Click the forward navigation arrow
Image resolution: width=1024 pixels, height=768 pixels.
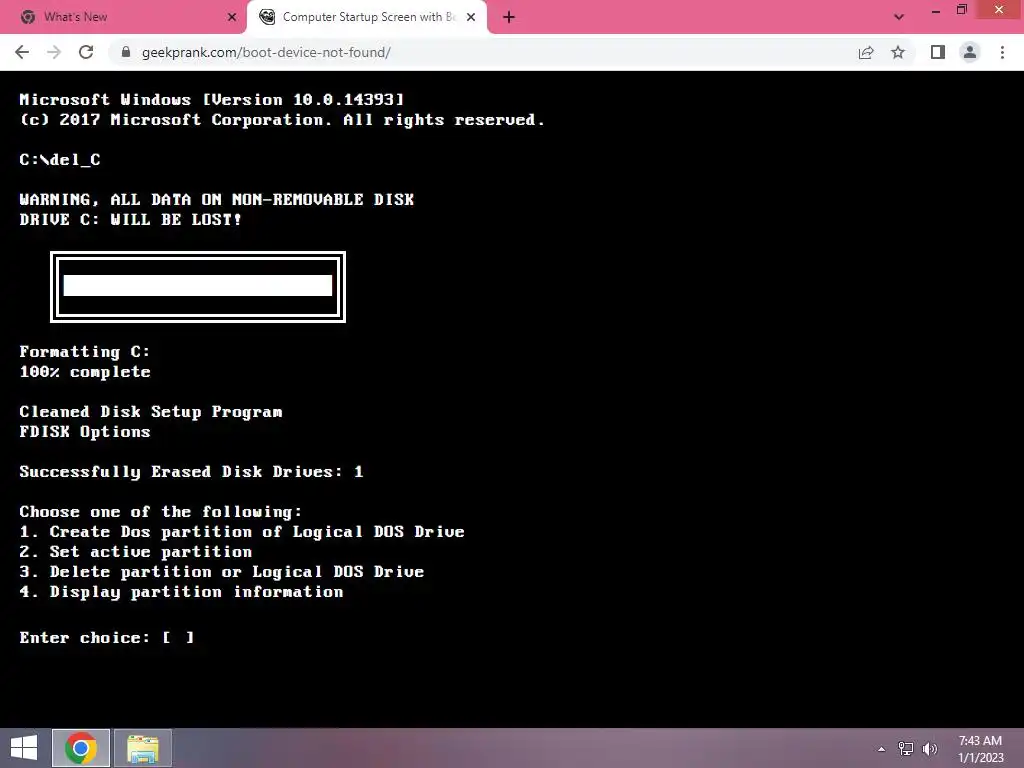(x=54, y=52)
